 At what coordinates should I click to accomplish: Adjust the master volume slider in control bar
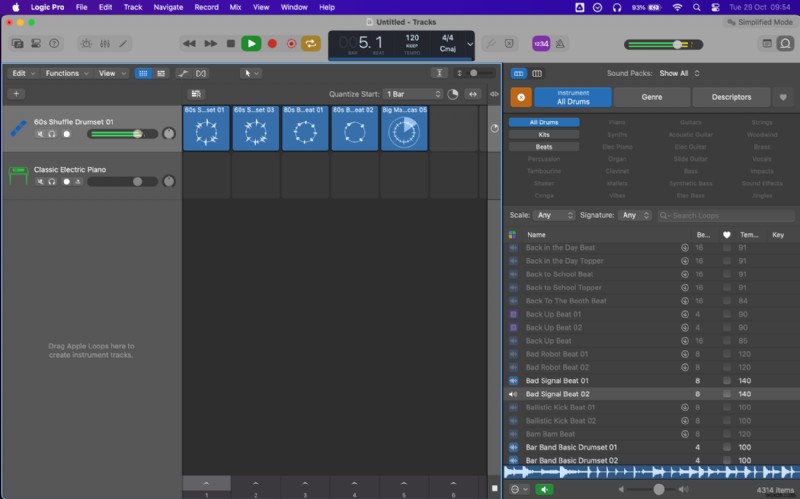[663, 44]
